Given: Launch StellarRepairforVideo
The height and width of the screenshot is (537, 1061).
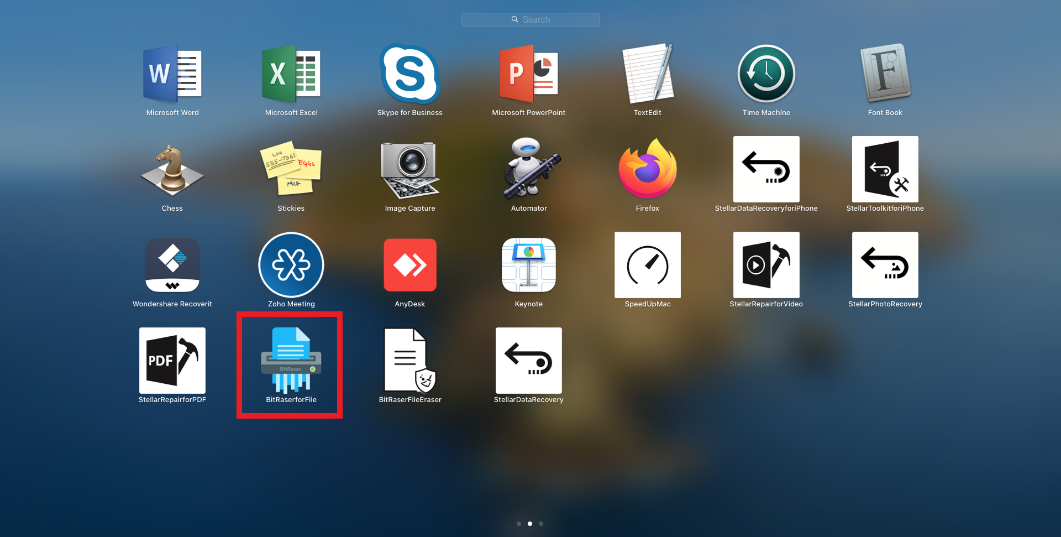Looking at the screenshot, I should click(x=766, y=265).
